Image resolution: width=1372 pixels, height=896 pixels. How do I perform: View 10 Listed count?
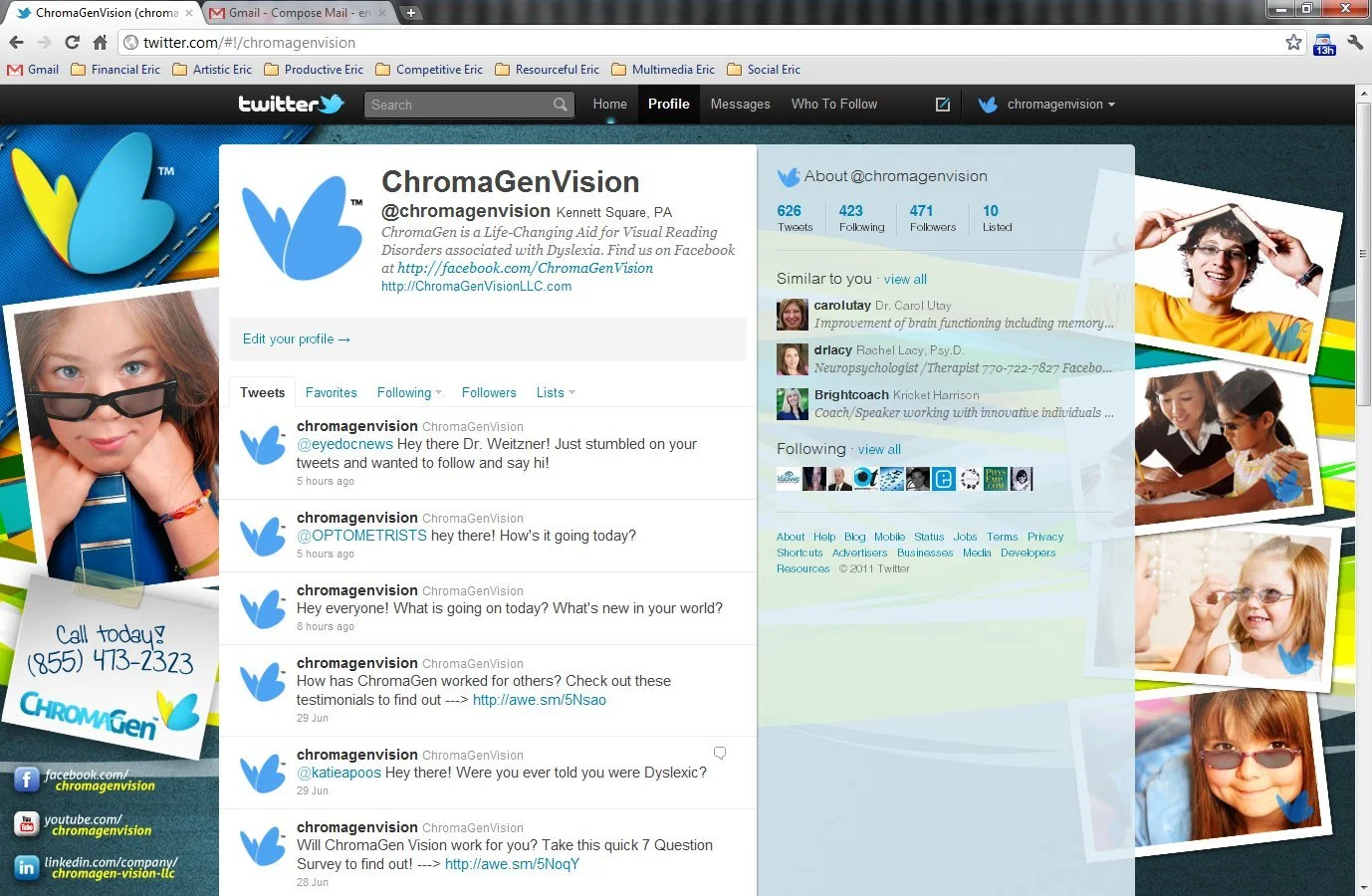(x=997, y=218)
